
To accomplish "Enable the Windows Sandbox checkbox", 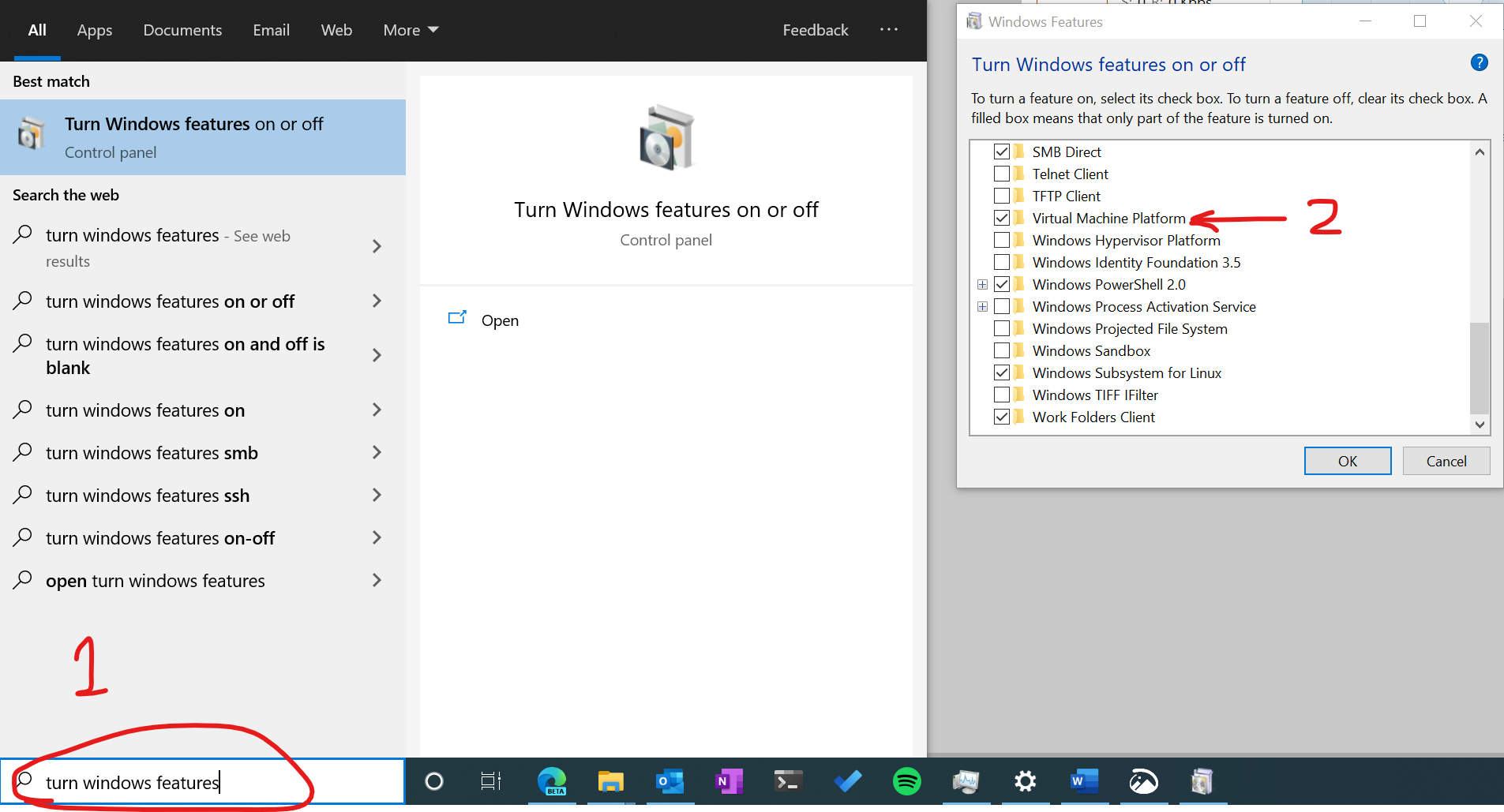I will pyautogui.click(x=1002, y=350).
